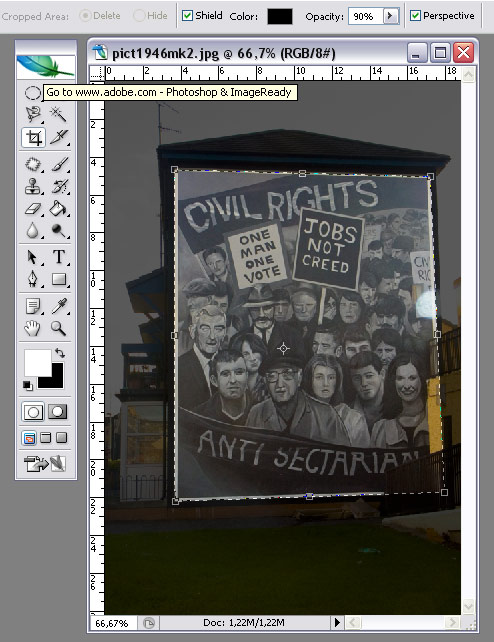Select the Crop tool
Viewport: 494px width, 642px height.
[x=34, y=138]
